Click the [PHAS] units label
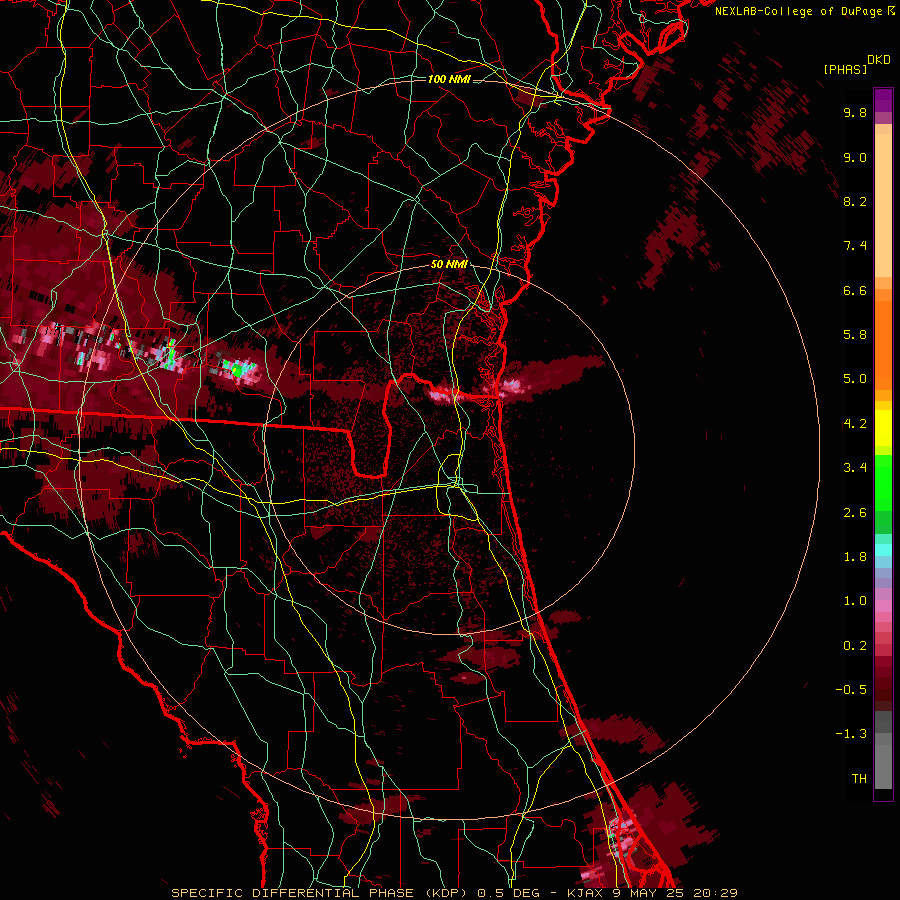The height and width of the screenshot is (900, 900). 845,70
